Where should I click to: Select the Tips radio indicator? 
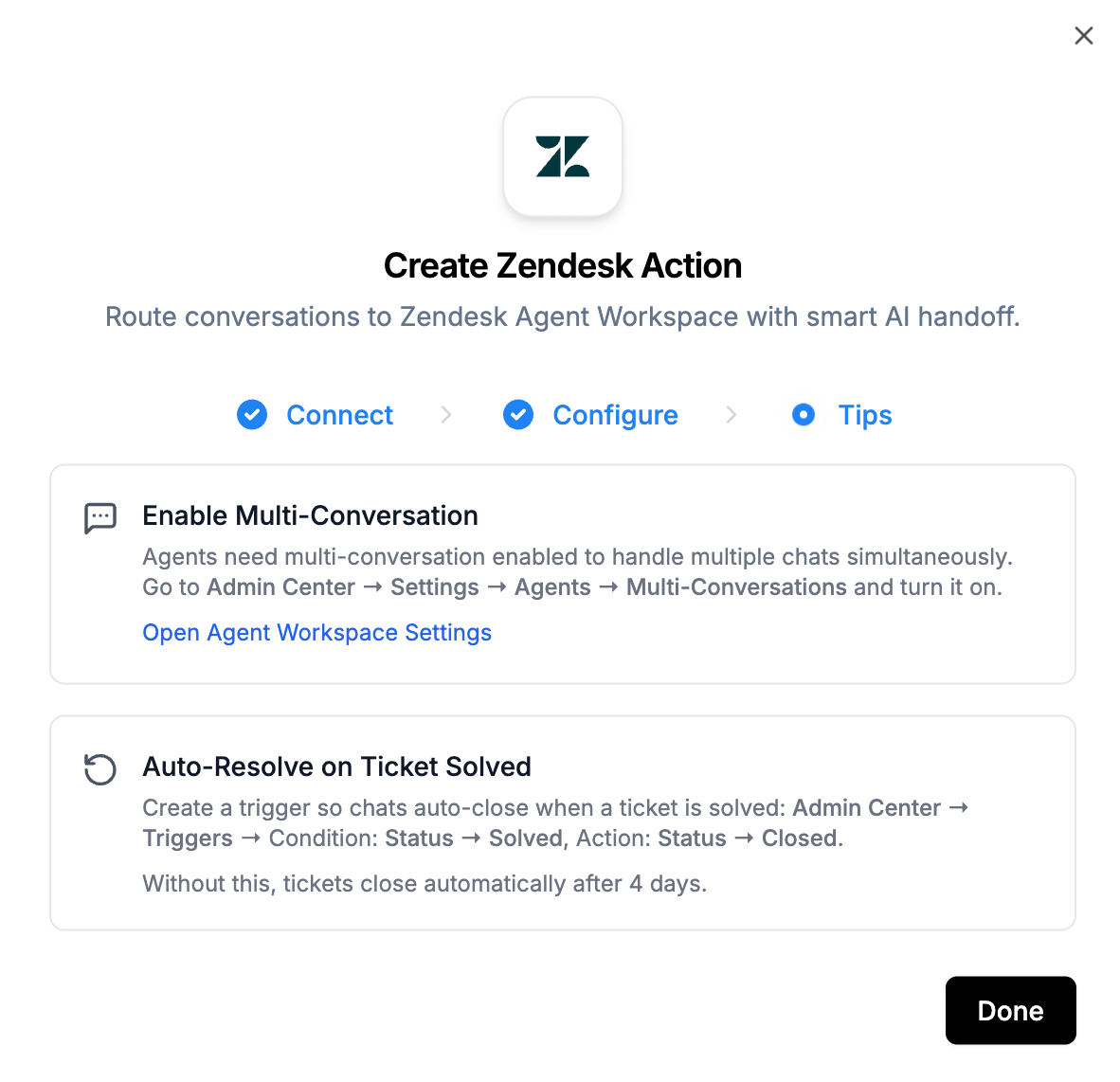coord(804,415)
